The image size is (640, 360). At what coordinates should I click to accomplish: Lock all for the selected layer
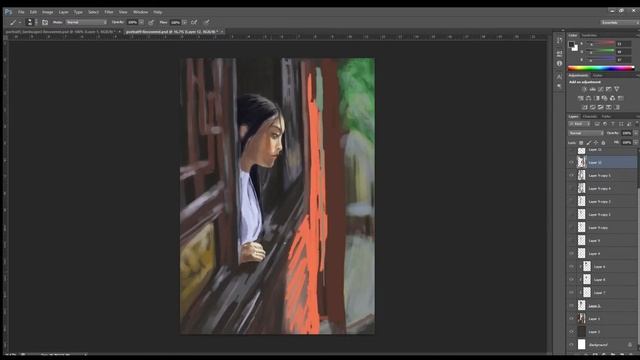(604, 143)
